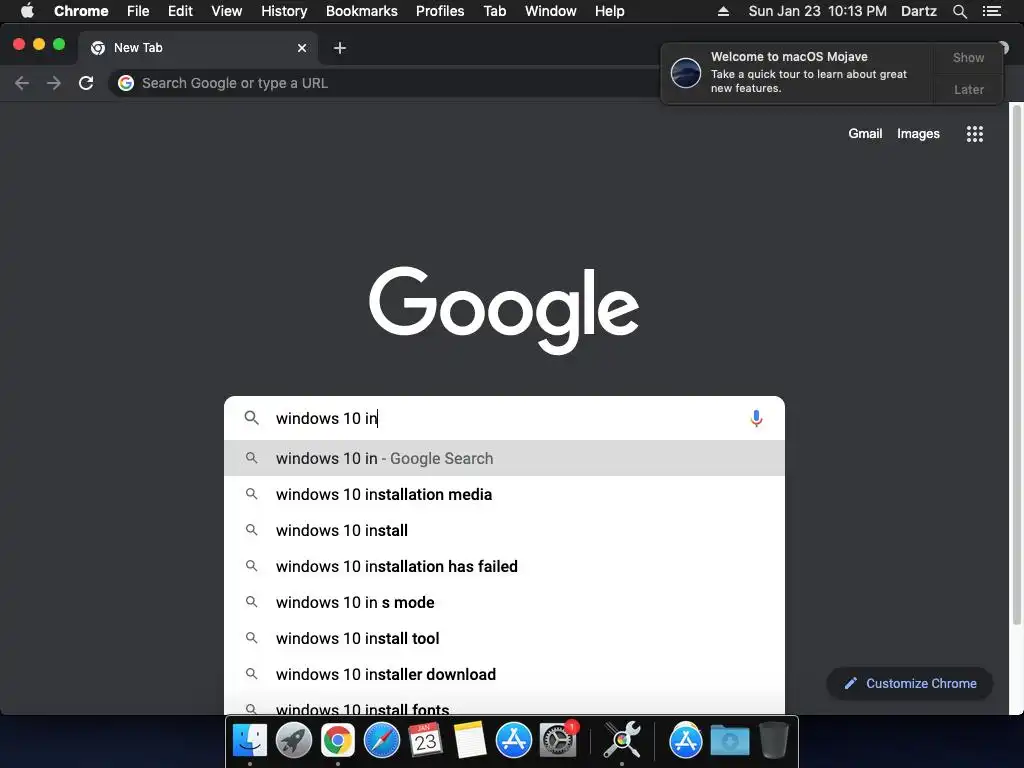
Task: Open the Applications folder icon in Dock
Action: pyautogui.click(x=686, y=741)
